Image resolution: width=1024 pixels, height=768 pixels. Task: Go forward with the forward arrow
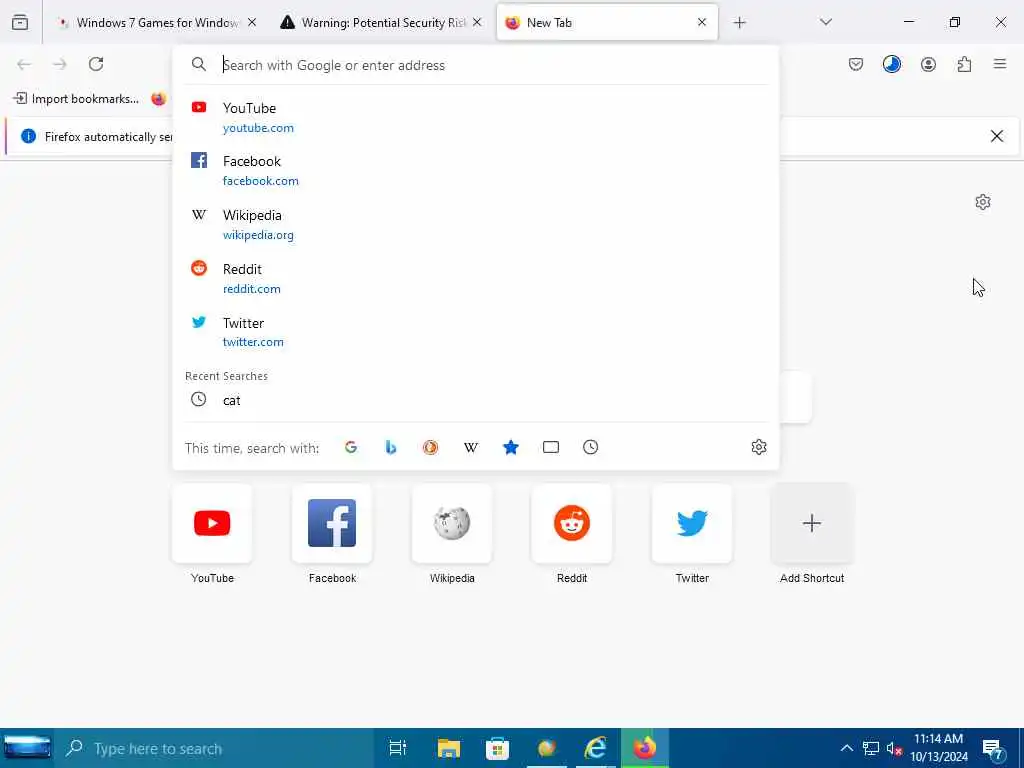coord(60,64)
